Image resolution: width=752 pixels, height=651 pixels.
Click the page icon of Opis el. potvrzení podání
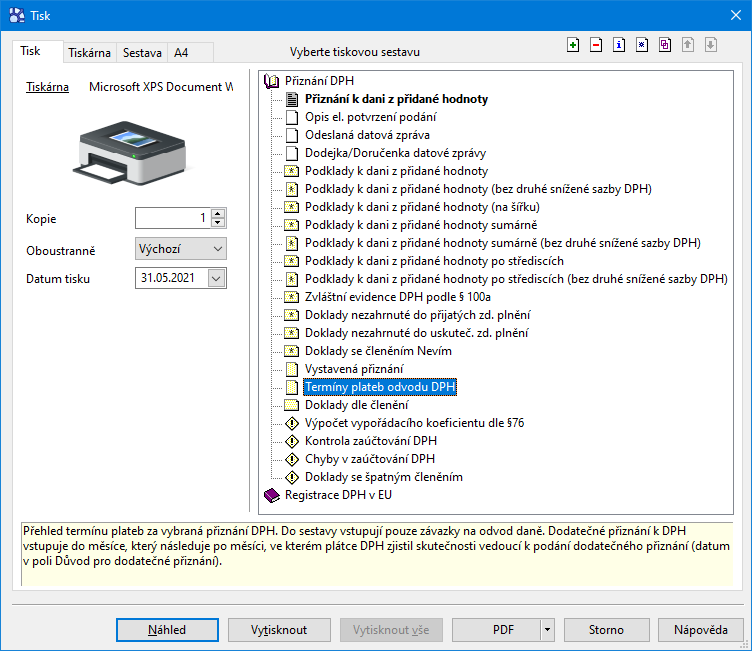tap(292, 117)
